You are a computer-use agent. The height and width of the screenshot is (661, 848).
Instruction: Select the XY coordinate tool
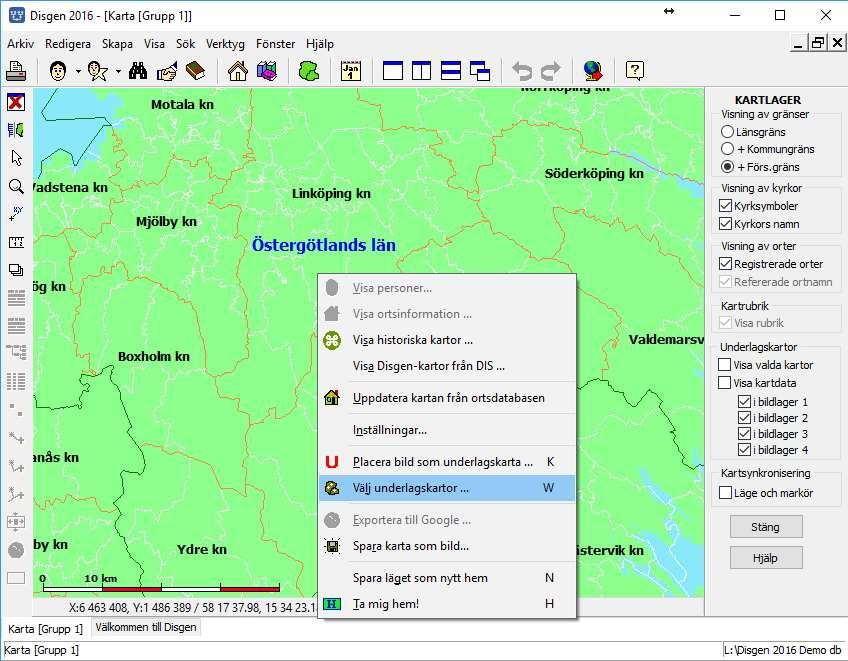click(x=16, y=214)
